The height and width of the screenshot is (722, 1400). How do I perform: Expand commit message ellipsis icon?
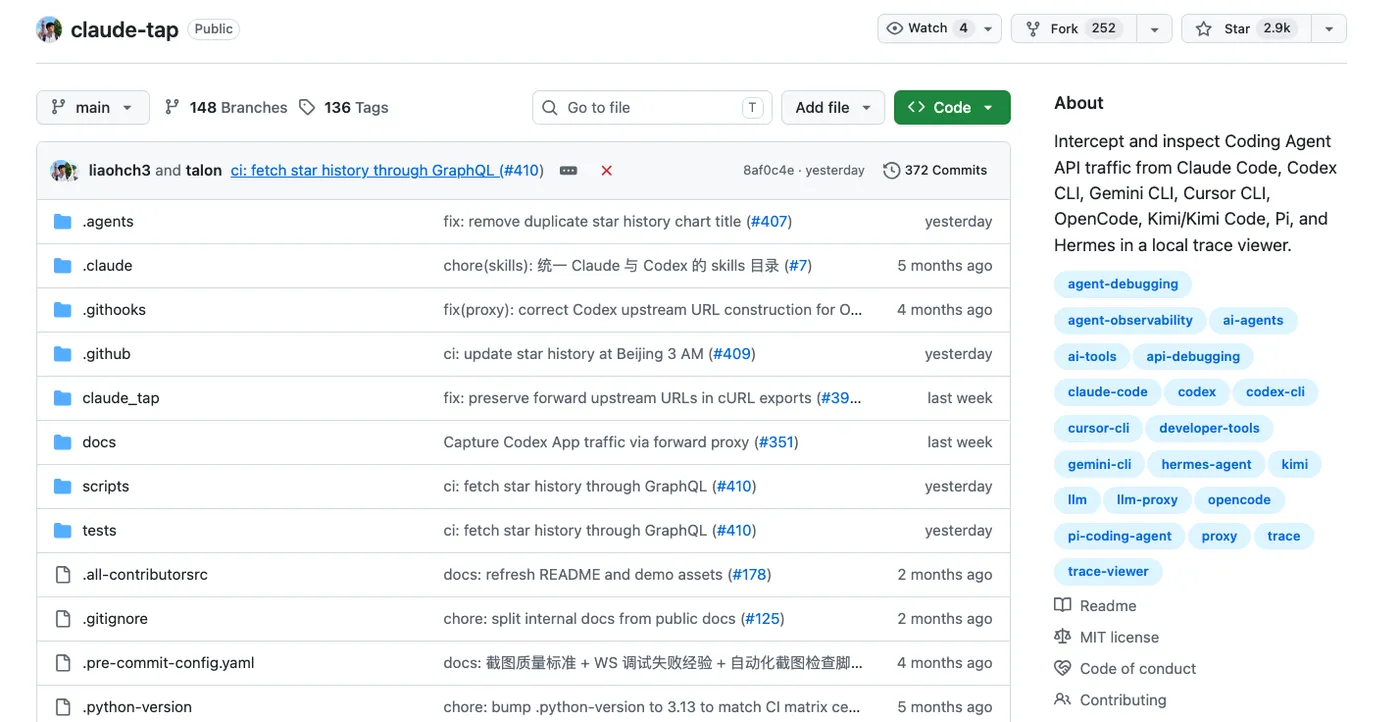[x=569, y=170]
